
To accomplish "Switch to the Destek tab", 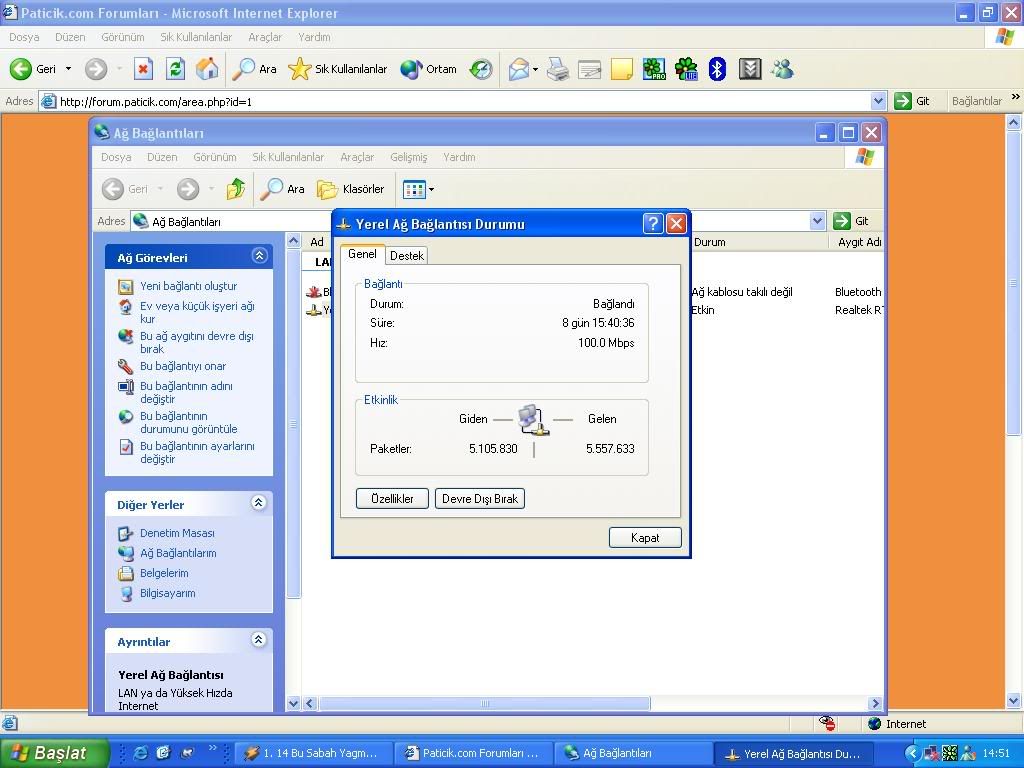I will pos(407,255).
